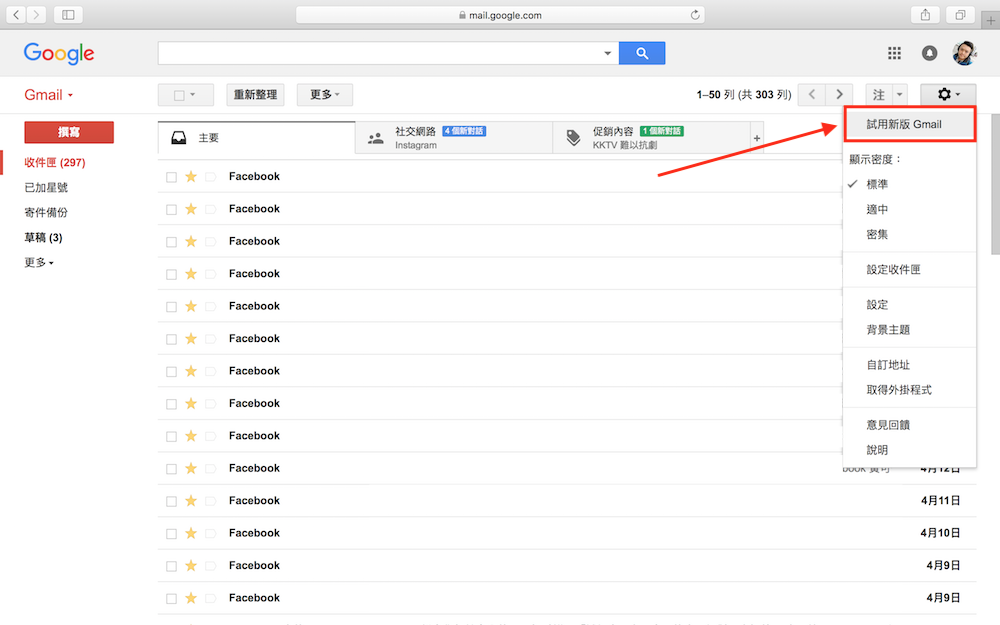1000x625 pixels.
Task: Click the blue search magnifier button
Action: [x=642, y=54]
